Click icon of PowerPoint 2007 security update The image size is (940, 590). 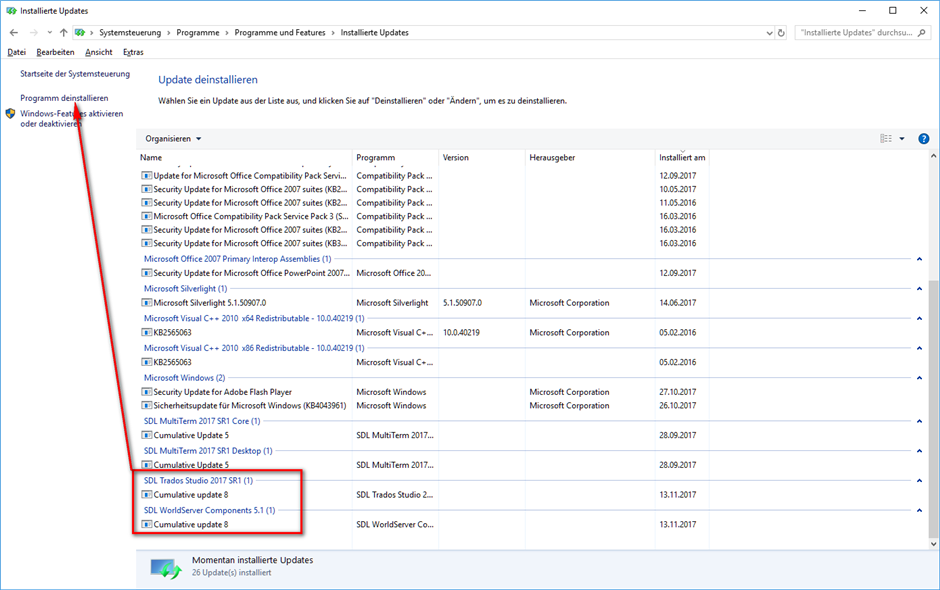[146, 273]
